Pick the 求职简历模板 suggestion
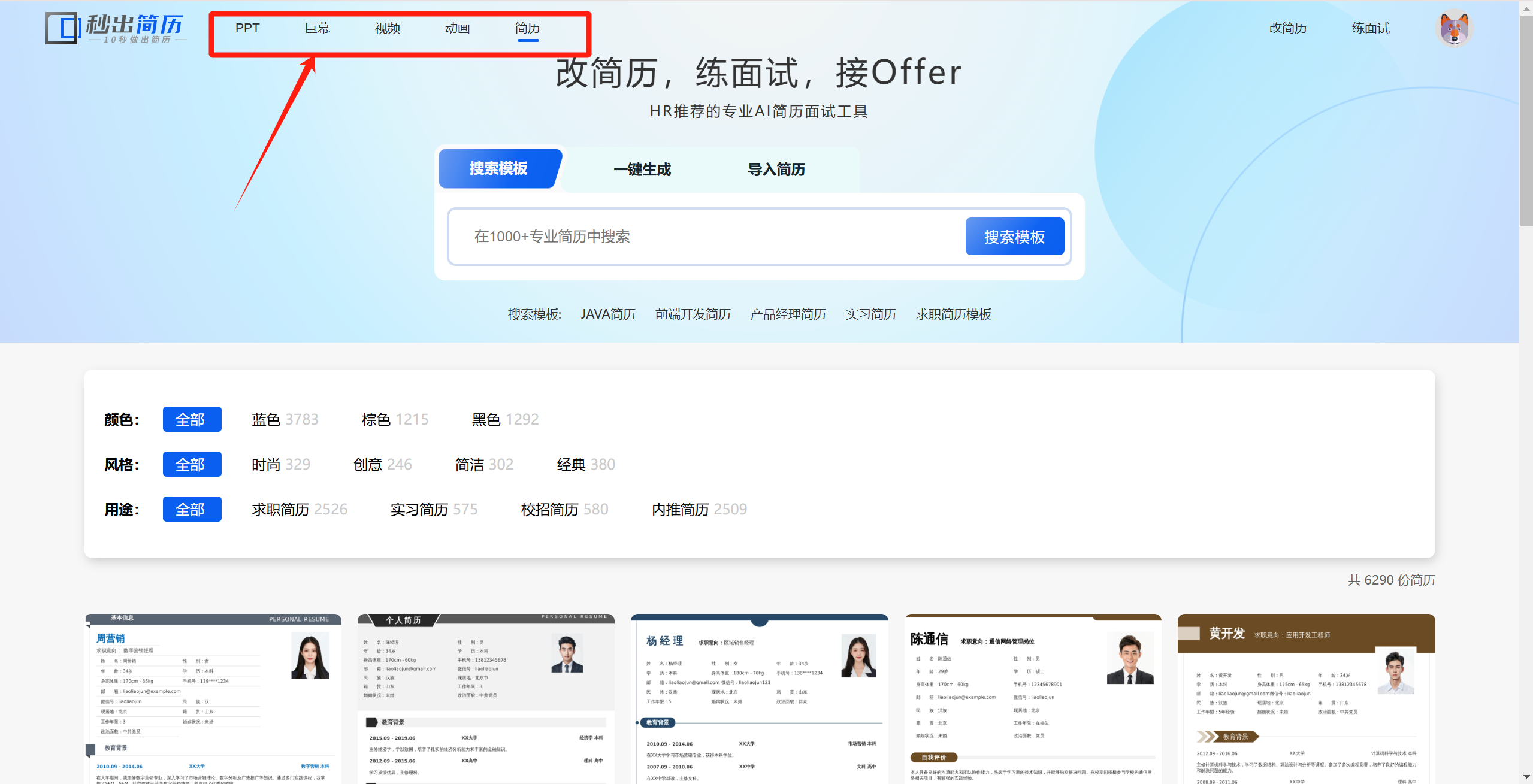This screenshot has width=1533, height=784. [x=954, y=314]
